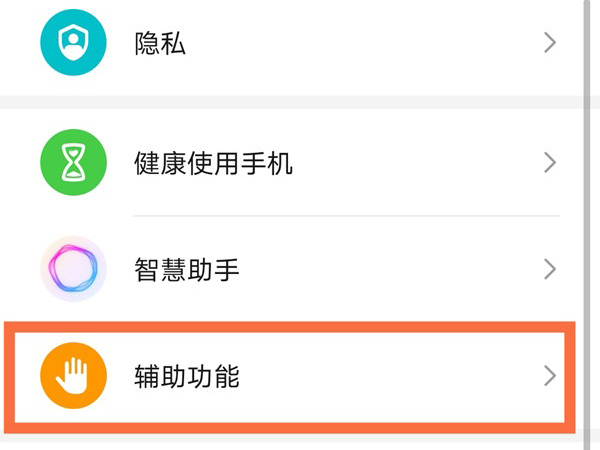600x450 pixels.
Task: Tap the green hourglass Digital Balance icon
Action: point(73,162)
